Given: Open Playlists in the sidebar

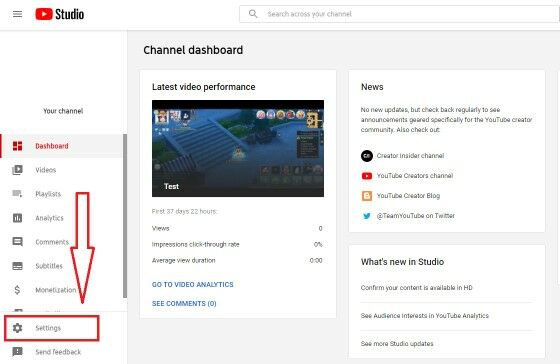Looking at the screenshot, I should 48,194.
